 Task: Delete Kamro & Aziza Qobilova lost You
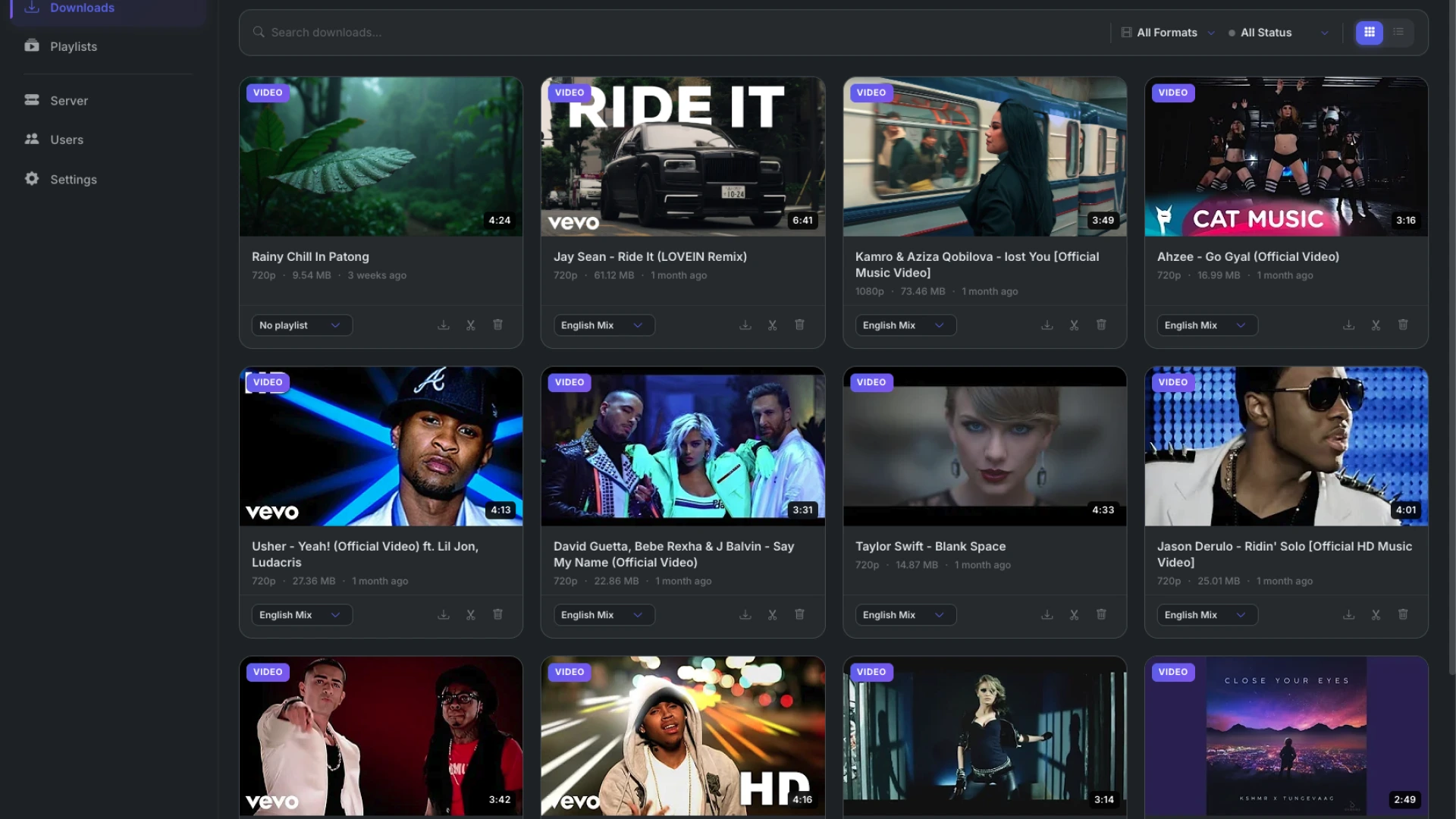1101,325
